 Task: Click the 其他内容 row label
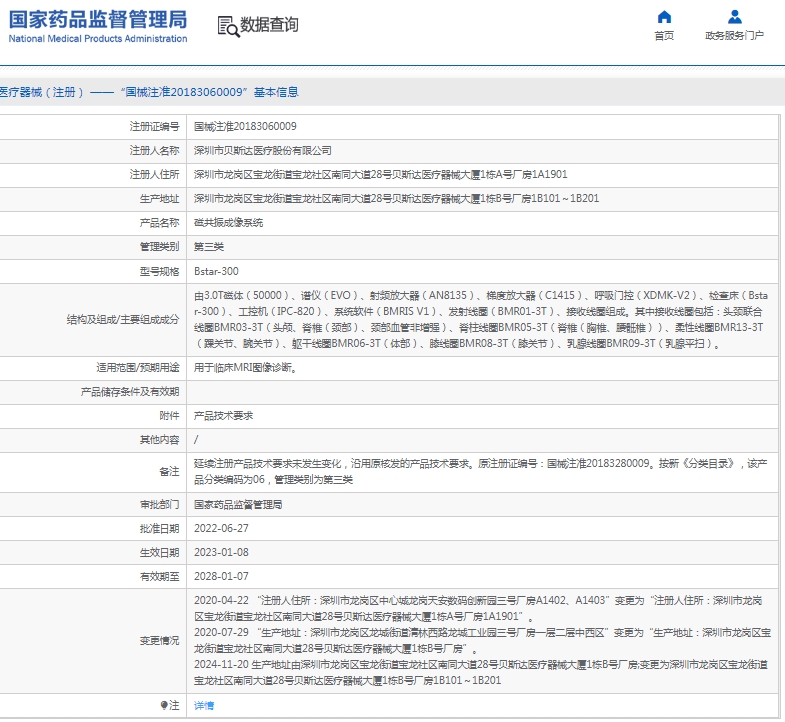(x=159, y=440)
